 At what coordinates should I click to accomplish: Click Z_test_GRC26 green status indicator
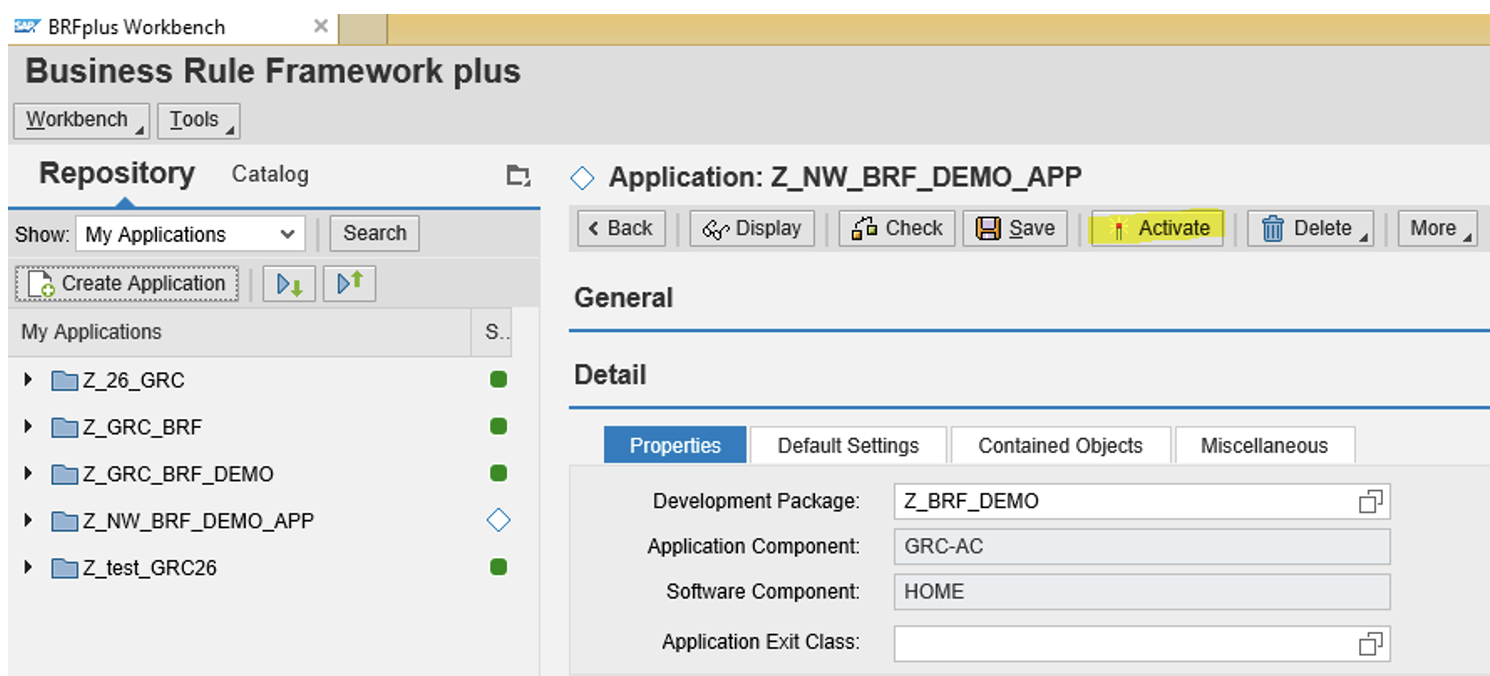pyautogui.click(x=498, y=567)
